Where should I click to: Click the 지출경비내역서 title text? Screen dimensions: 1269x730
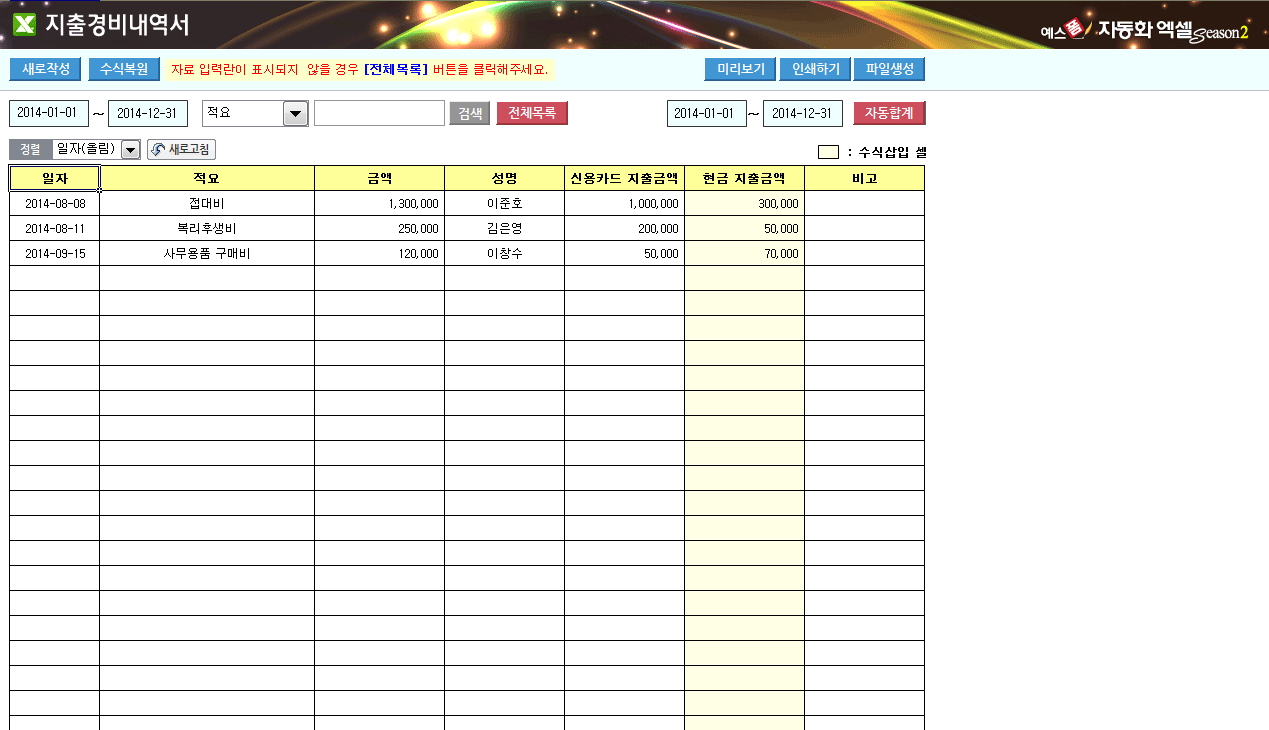pos(118,25)
